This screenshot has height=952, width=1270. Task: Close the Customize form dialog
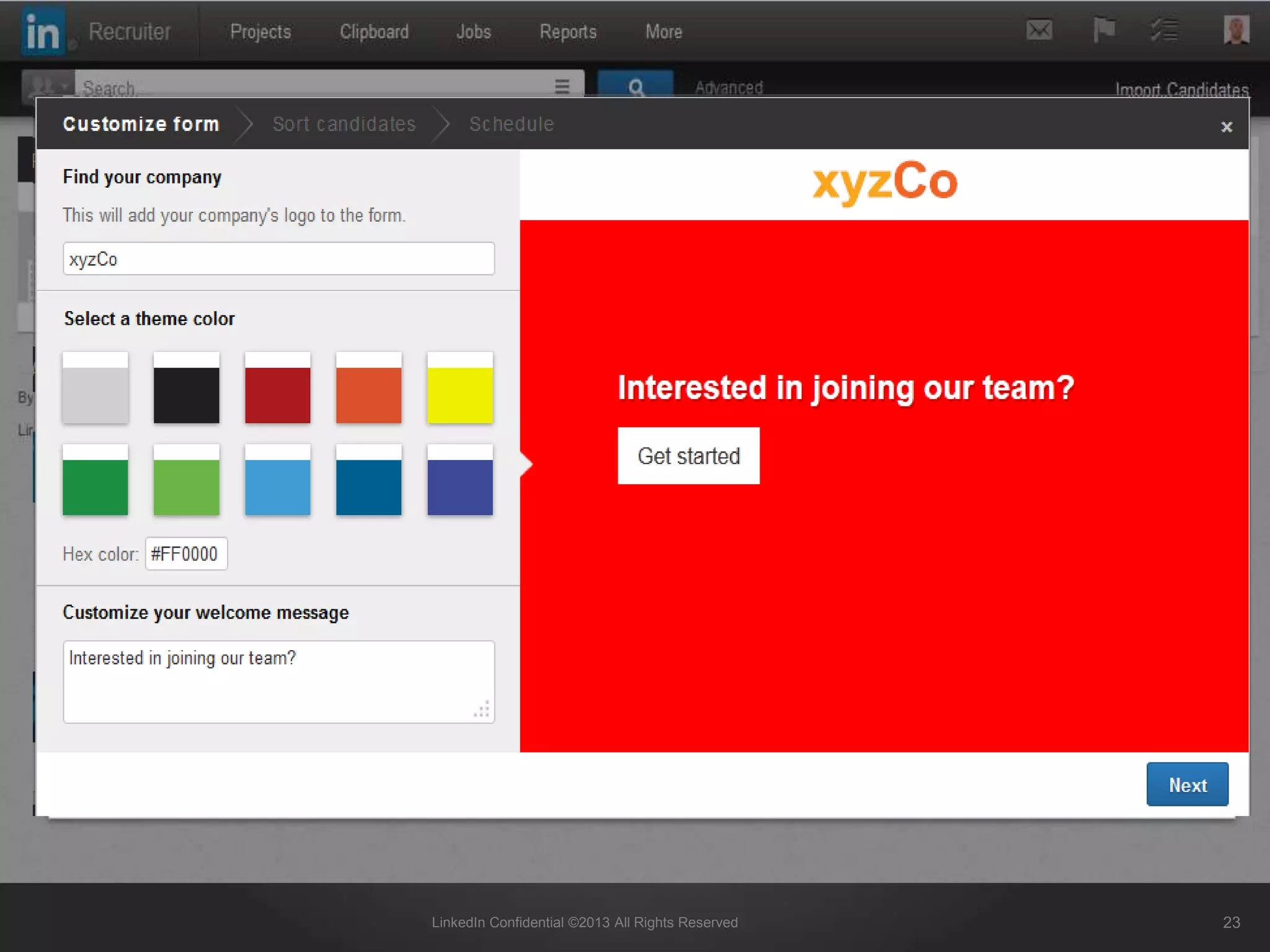click(1226, 127)
